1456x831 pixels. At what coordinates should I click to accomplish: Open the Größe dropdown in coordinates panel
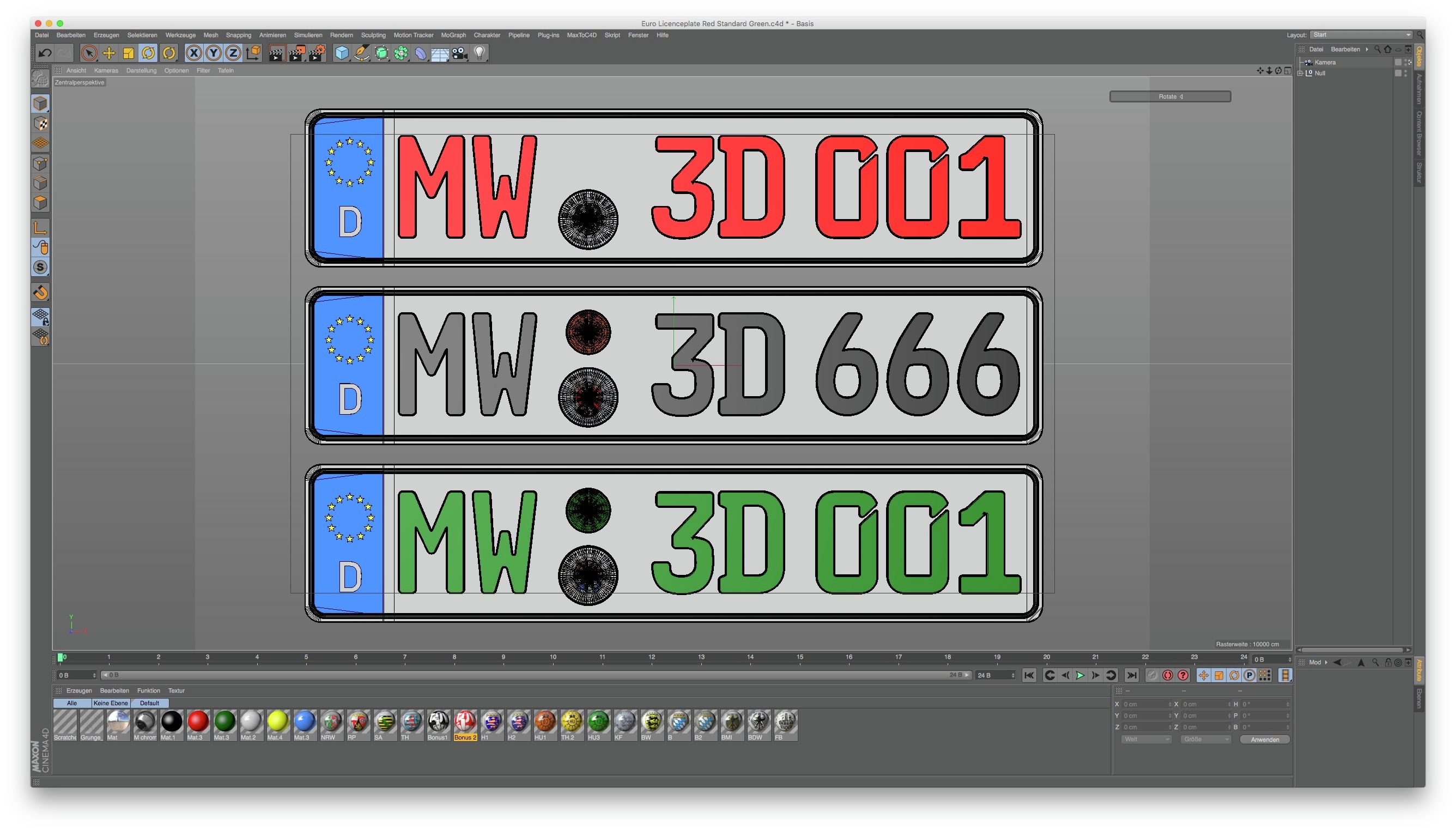click(1205, 739)
